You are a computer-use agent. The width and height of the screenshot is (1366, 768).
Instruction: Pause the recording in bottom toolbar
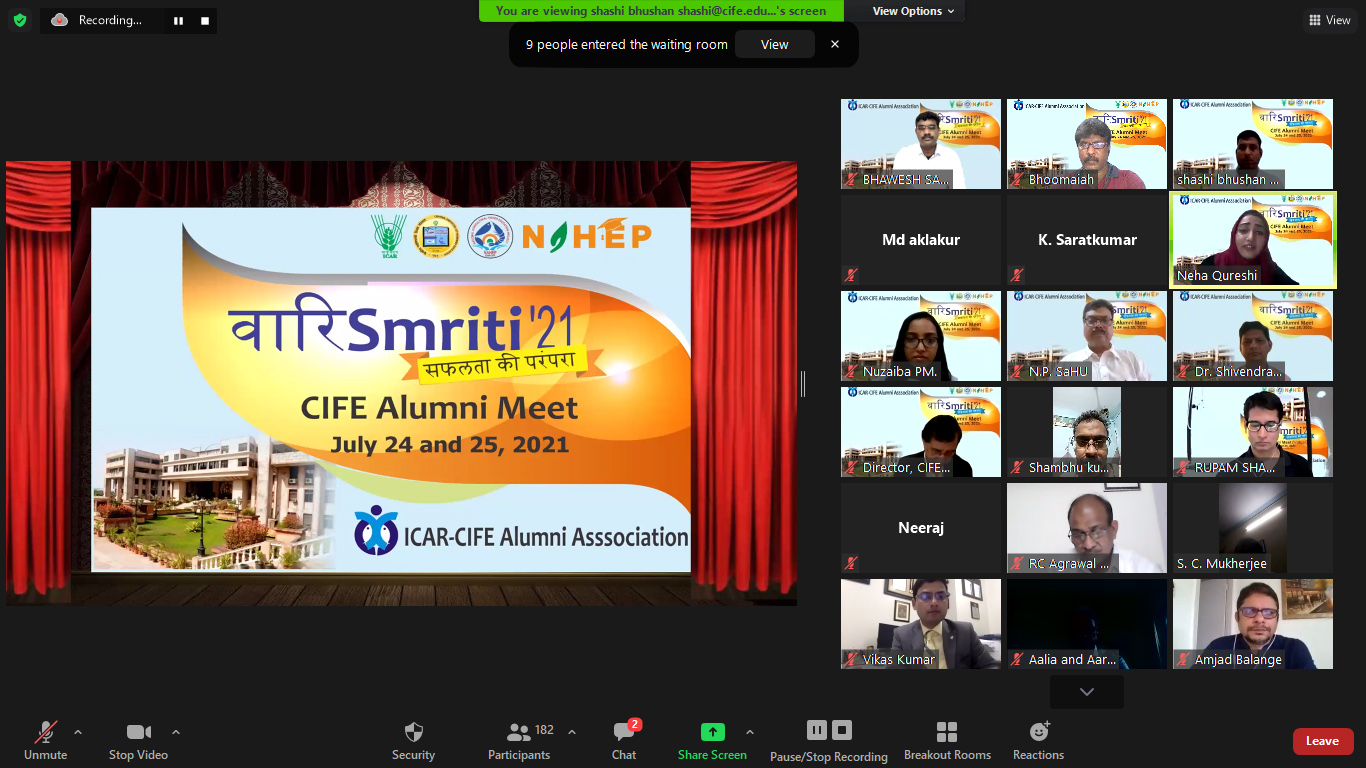tap(817, 730)
